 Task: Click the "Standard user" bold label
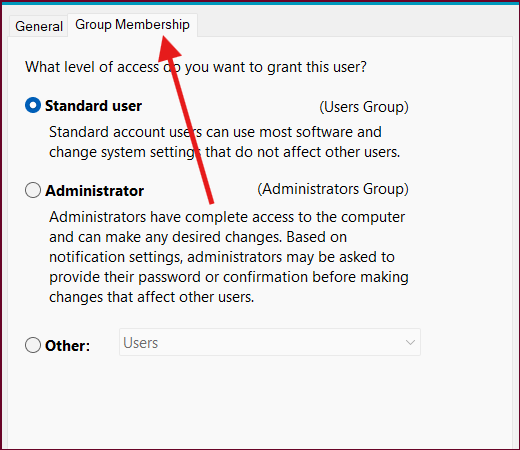pos(93,106)
